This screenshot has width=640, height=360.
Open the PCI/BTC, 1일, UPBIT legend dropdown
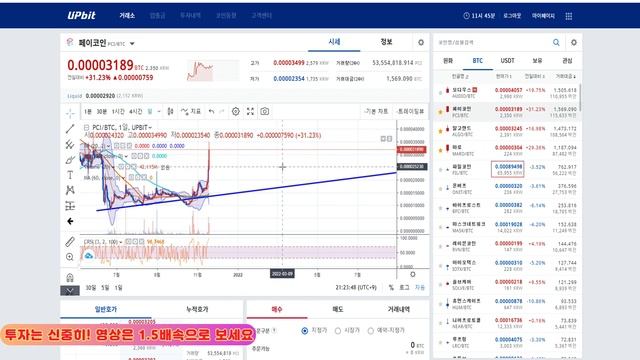[150, 128]
